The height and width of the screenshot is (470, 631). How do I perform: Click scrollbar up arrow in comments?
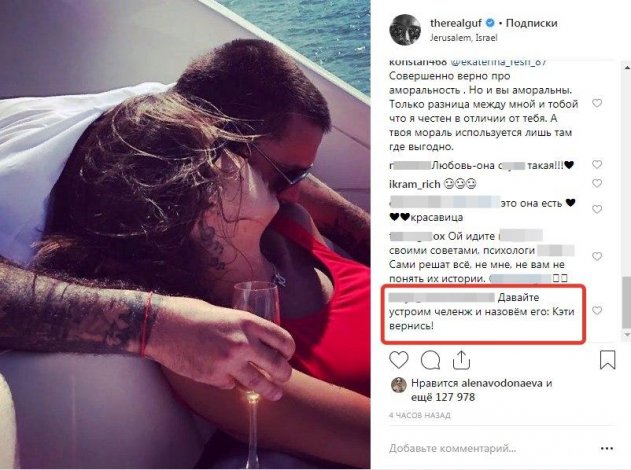tap(627, 67)
